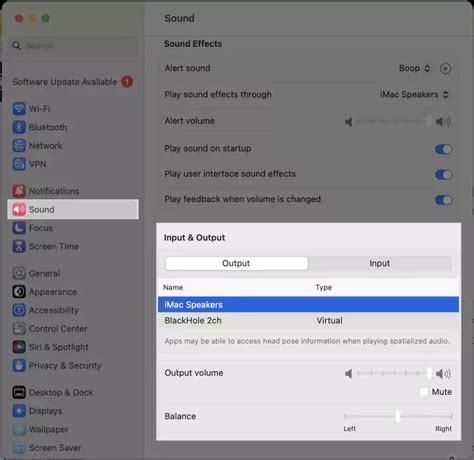Open Network label in sidebar
This screenshot has height=460, width=474.
[46, 146]
